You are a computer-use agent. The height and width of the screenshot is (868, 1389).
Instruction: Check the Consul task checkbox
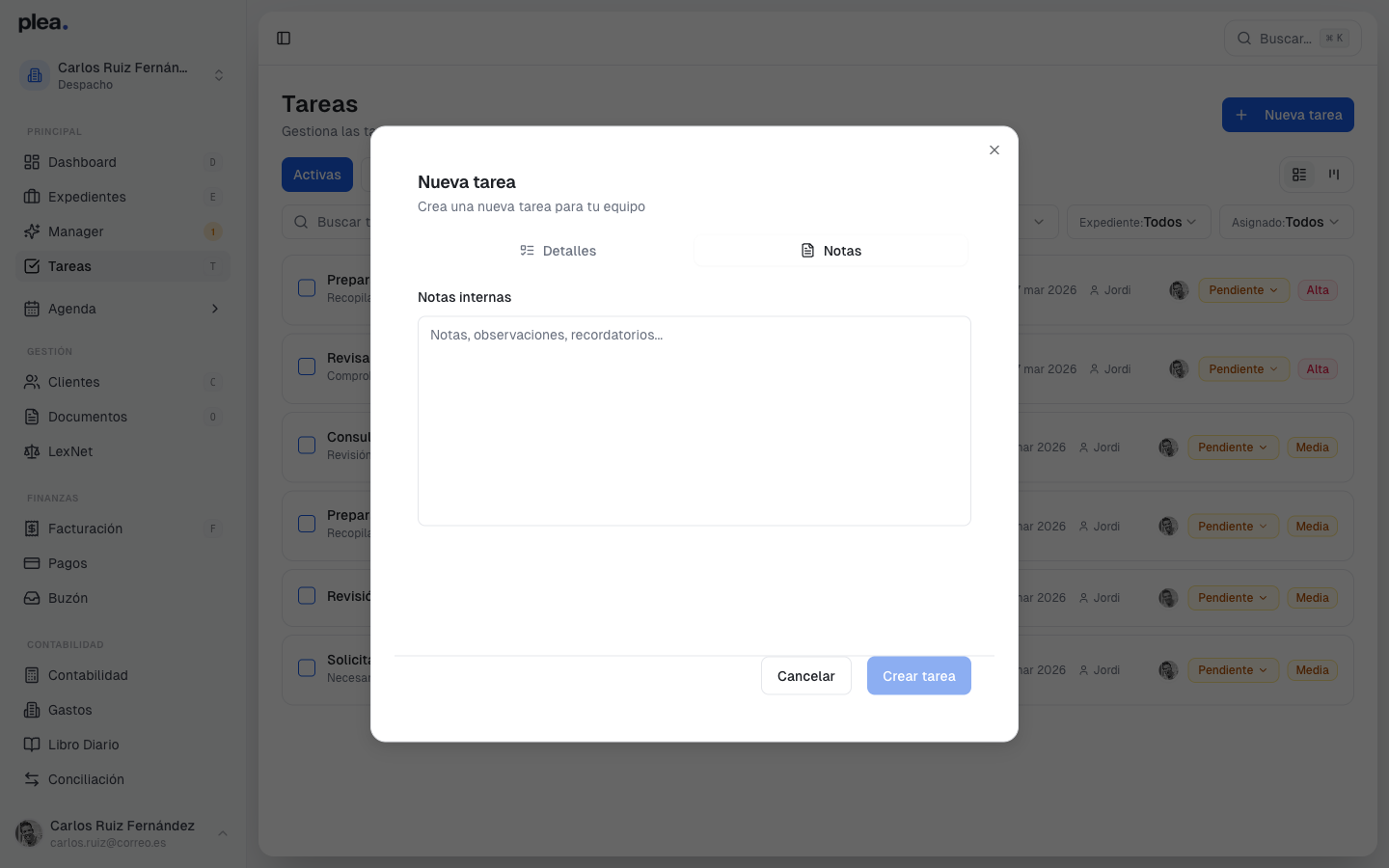(x=307, y=446)
